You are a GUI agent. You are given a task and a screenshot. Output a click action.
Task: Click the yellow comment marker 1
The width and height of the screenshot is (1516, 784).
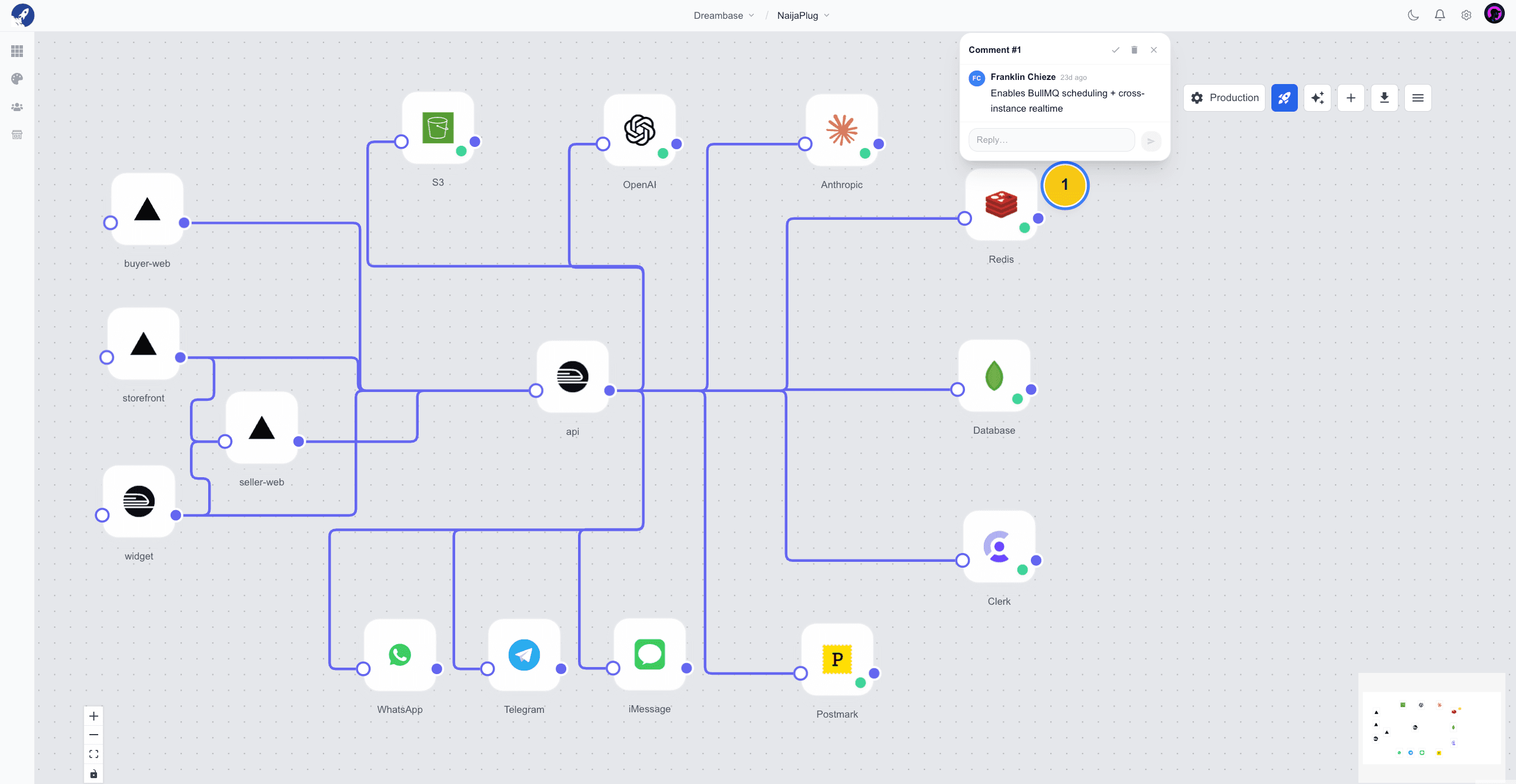pyautogui.click(x=1064, y=185)
